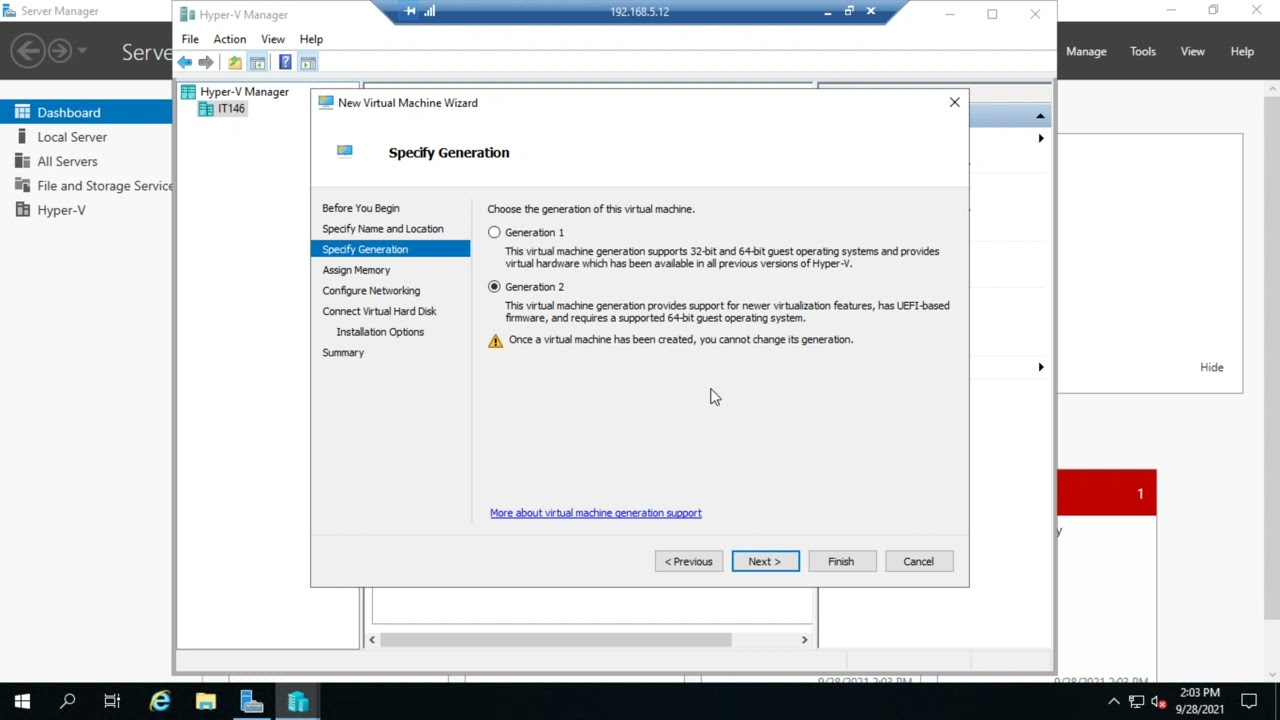This screenshot has width=1280, height=720.
Task: Open the File menu in Hyper-V Manager
Action: [x=190, y=39]
